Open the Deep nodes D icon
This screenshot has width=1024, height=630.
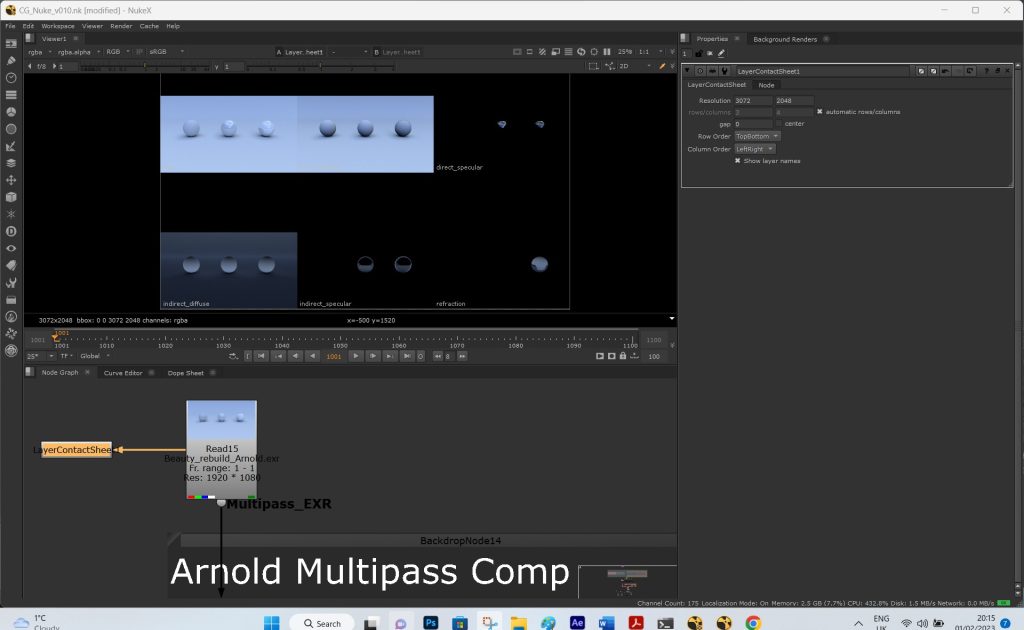coord(11,231)
